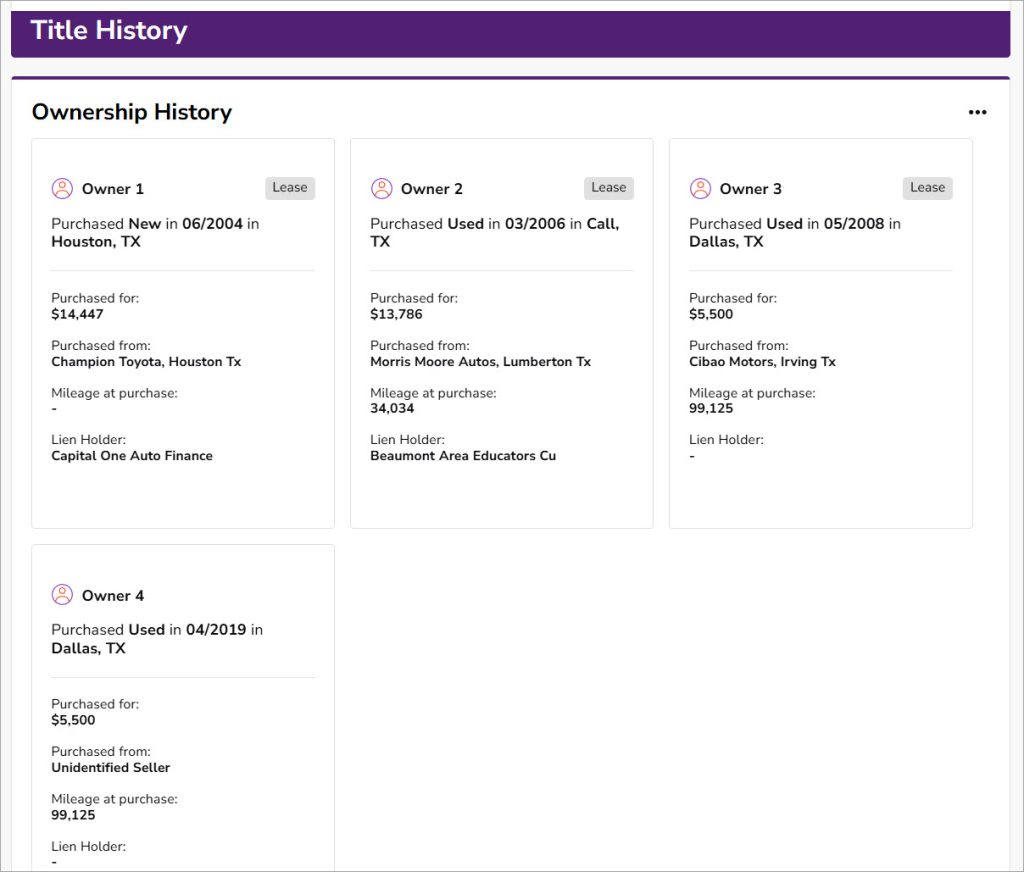Click the Unidentified Seller text
Viewport: 1024px width, 872px height.
pyautogui.click(x=110, y=768)
